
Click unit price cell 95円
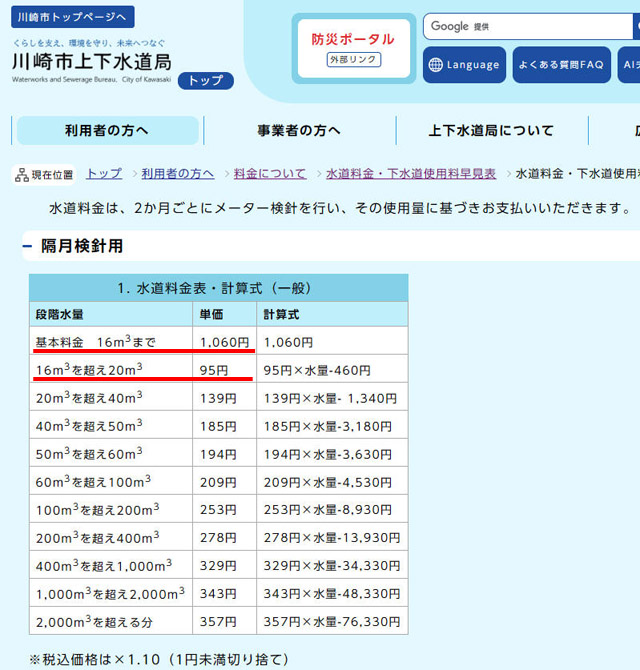click(224, 369)
